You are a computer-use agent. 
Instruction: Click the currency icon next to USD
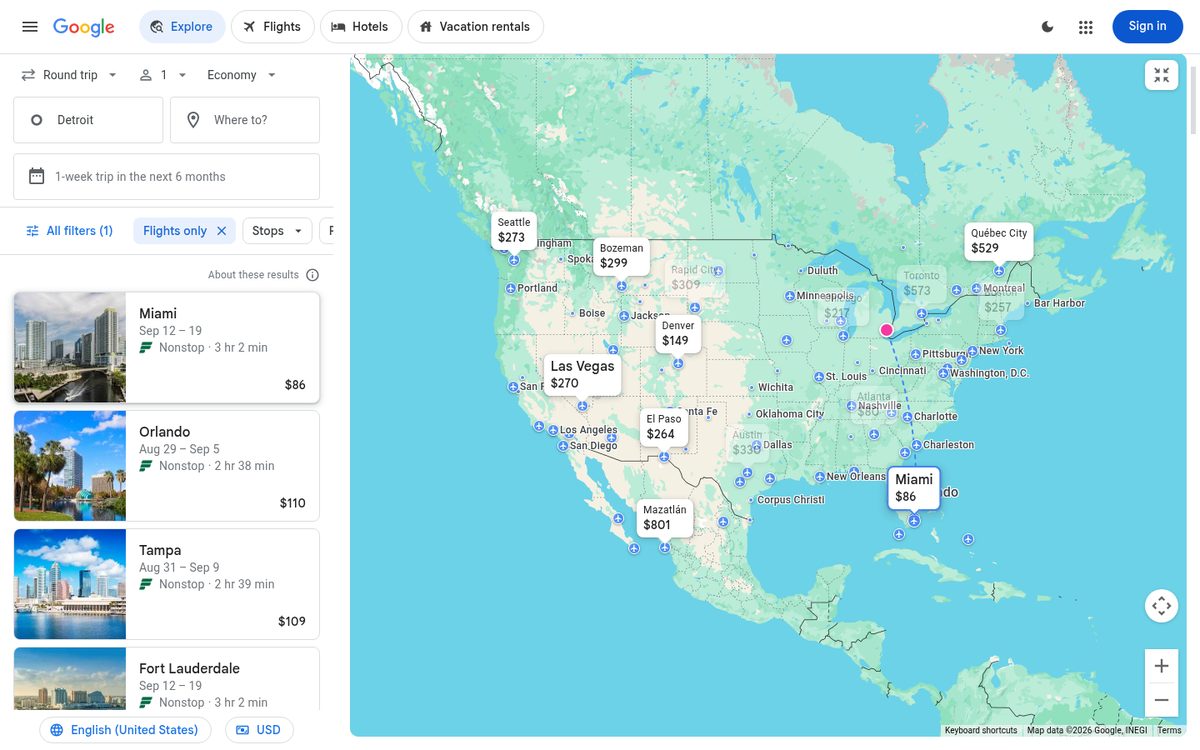pos(242,730)
